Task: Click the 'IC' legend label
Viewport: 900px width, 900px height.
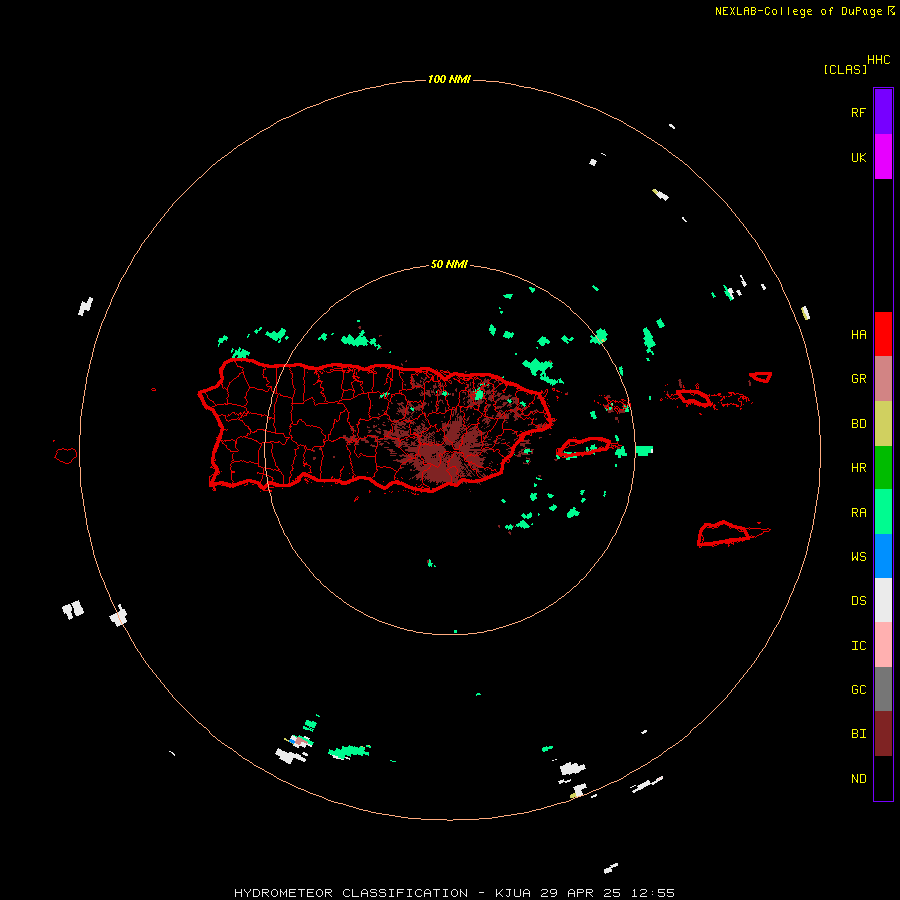Action: click(858, 645)
